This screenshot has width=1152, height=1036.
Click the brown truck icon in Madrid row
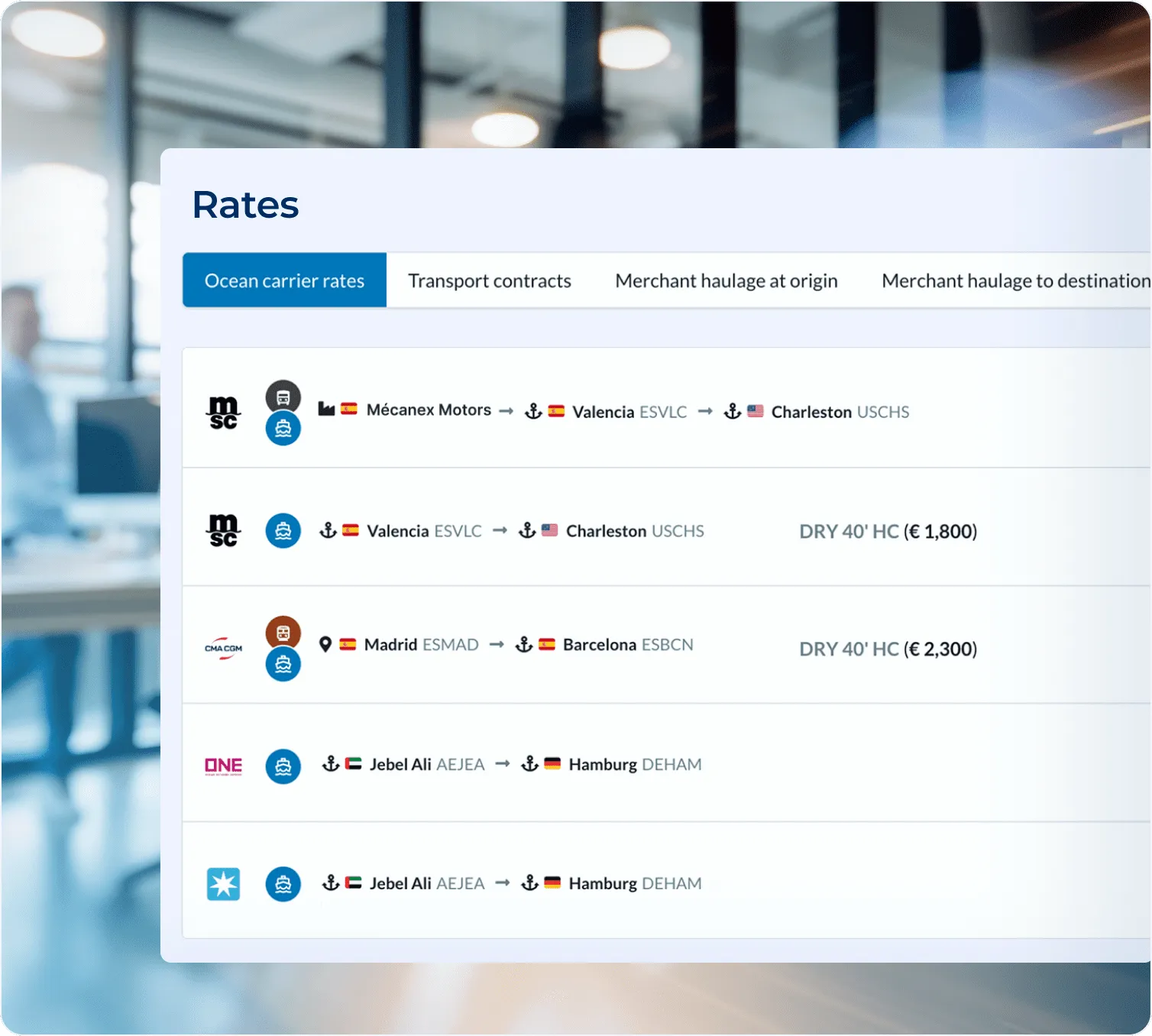pos(283,633)
